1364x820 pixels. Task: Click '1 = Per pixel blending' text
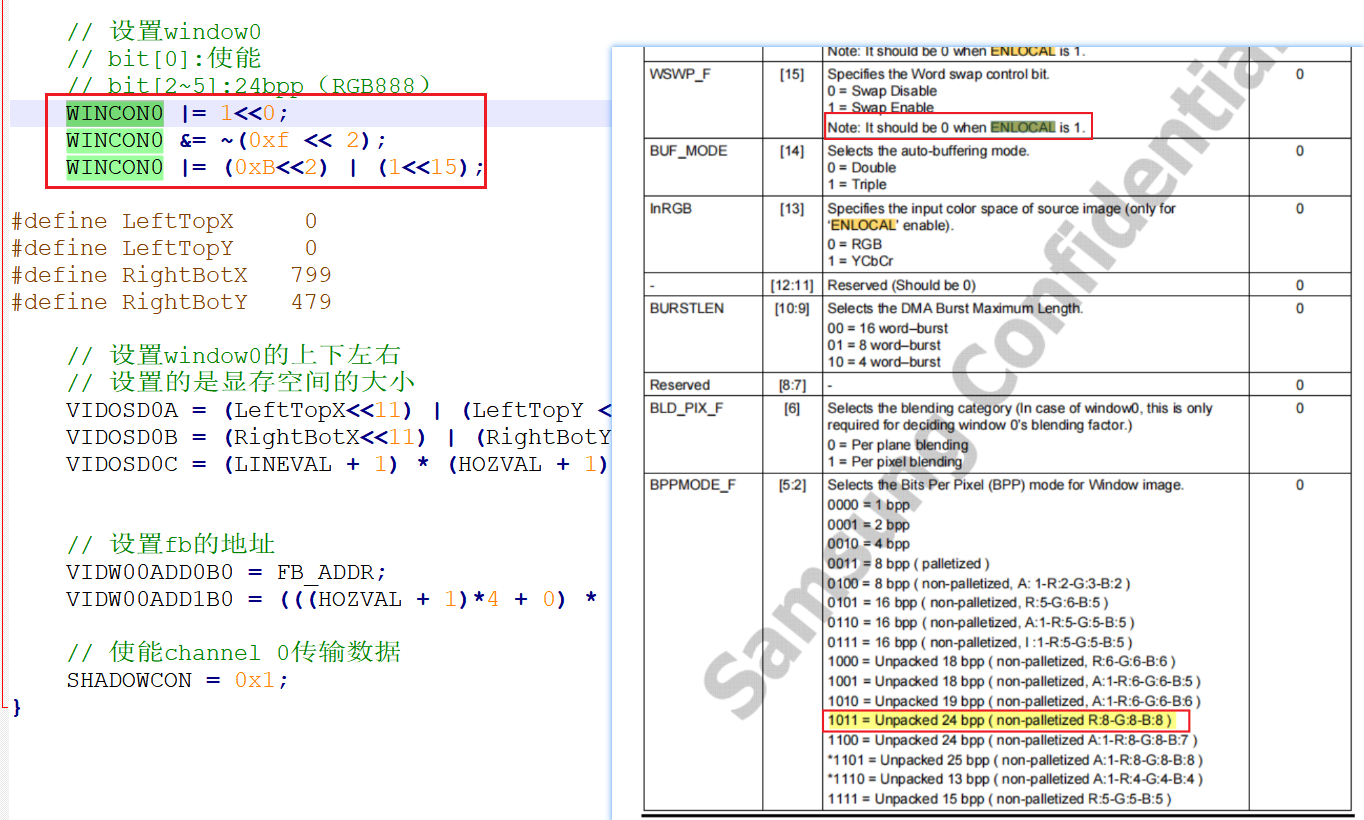[x=894, y=462]
